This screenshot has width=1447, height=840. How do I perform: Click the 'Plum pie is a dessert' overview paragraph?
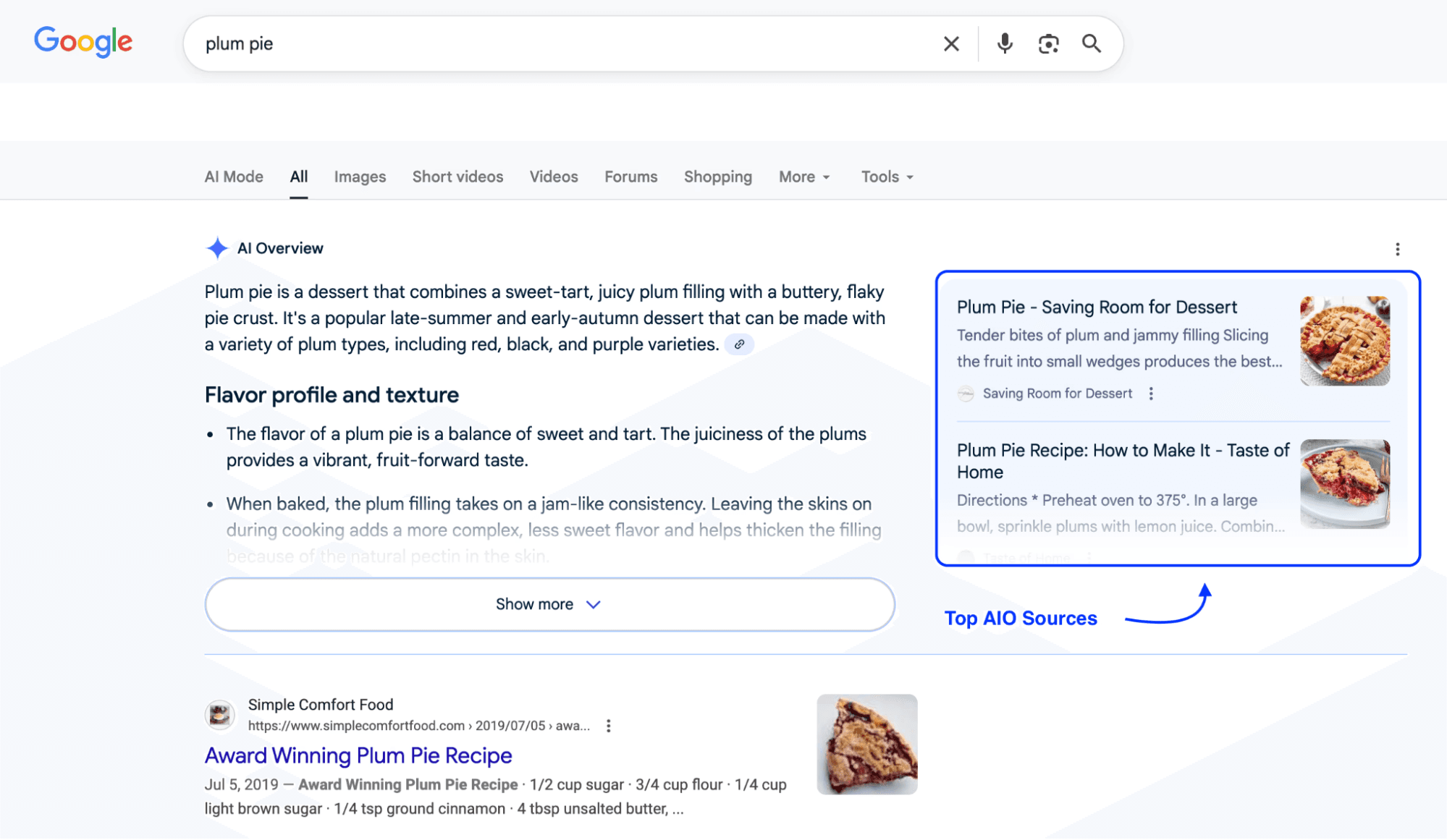pos(545,318)
